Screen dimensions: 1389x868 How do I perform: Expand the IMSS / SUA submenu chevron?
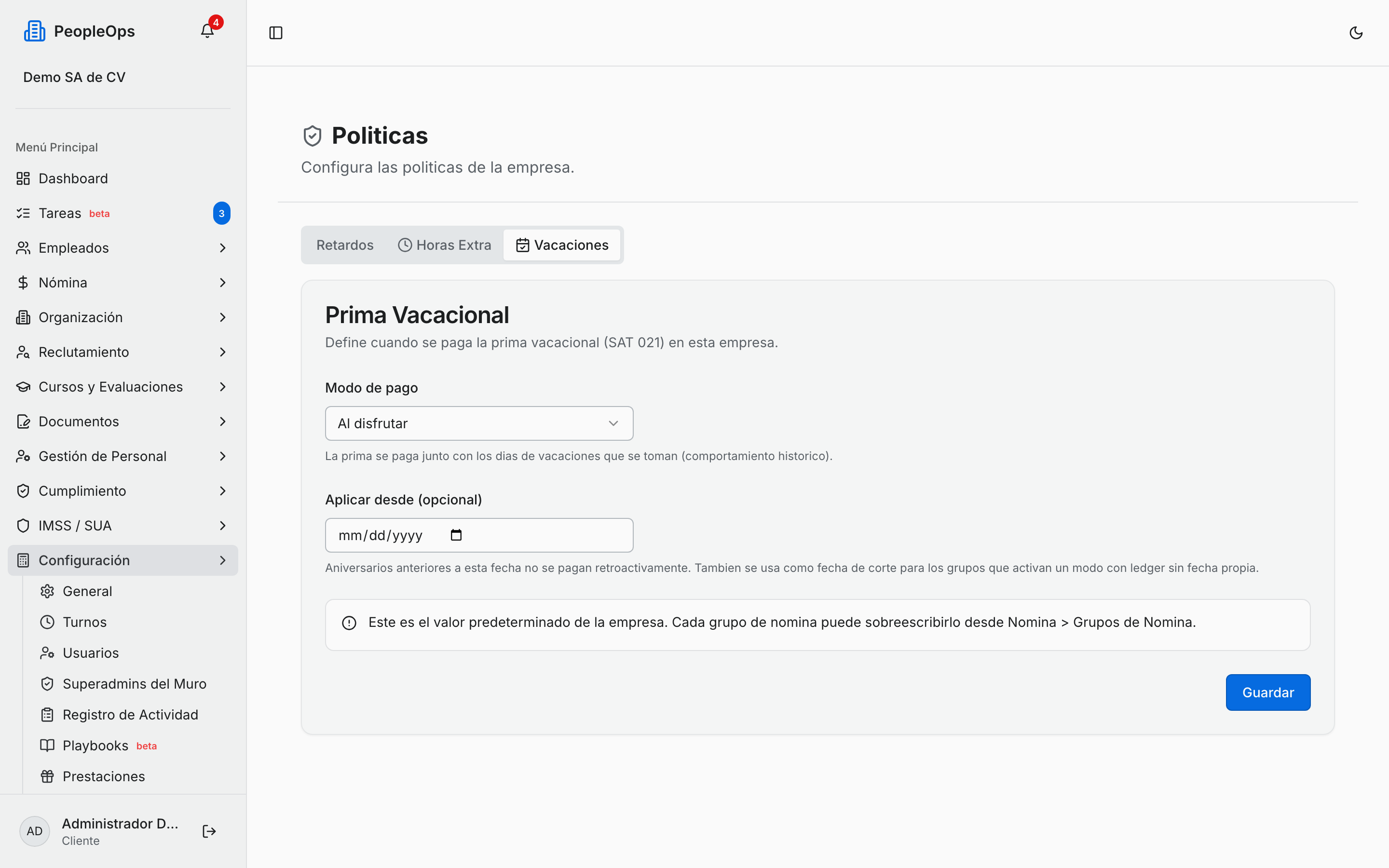[x=223, y=526]
